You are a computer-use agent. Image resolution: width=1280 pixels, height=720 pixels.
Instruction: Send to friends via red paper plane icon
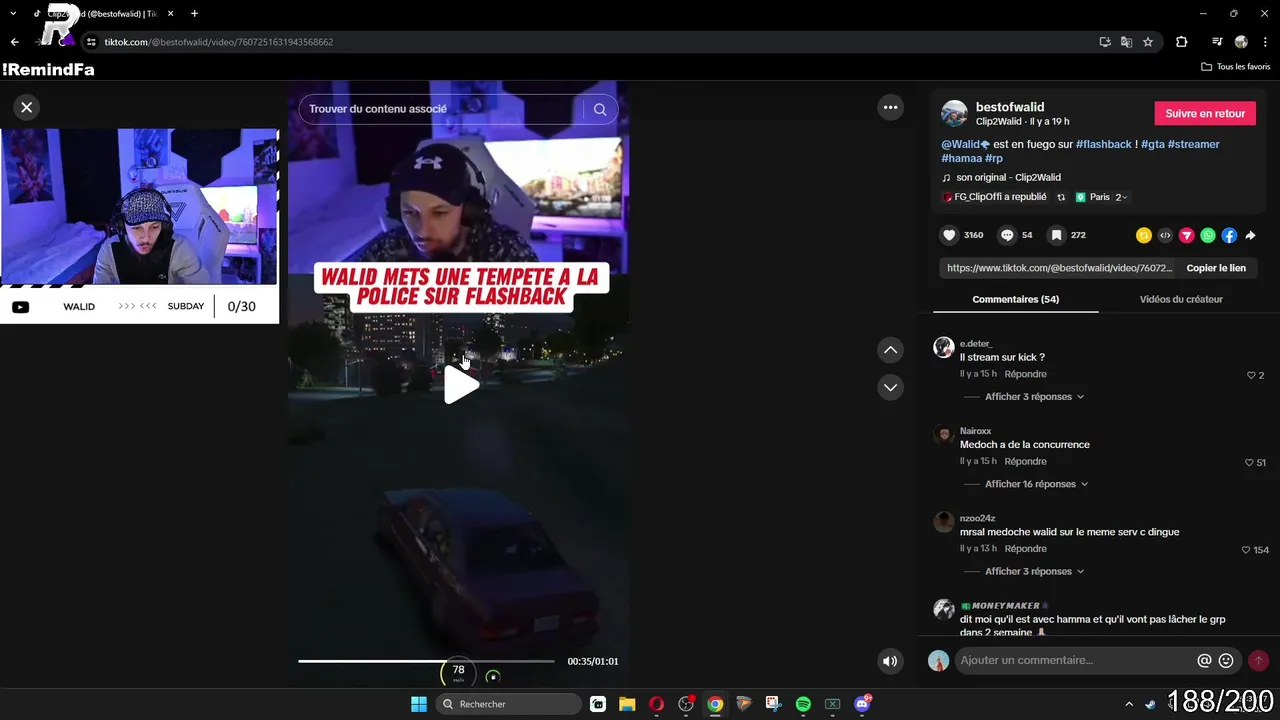tap(1187, 235)
